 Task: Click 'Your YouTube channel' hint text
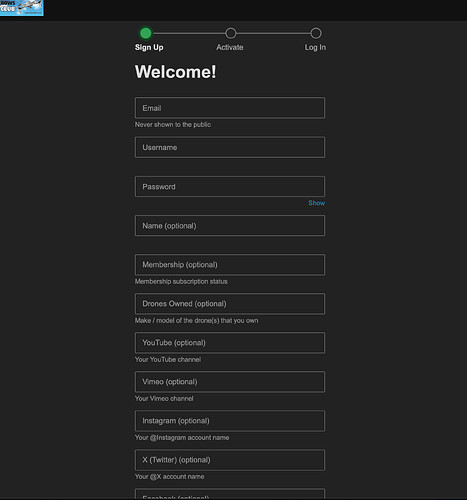click(168, 360)
